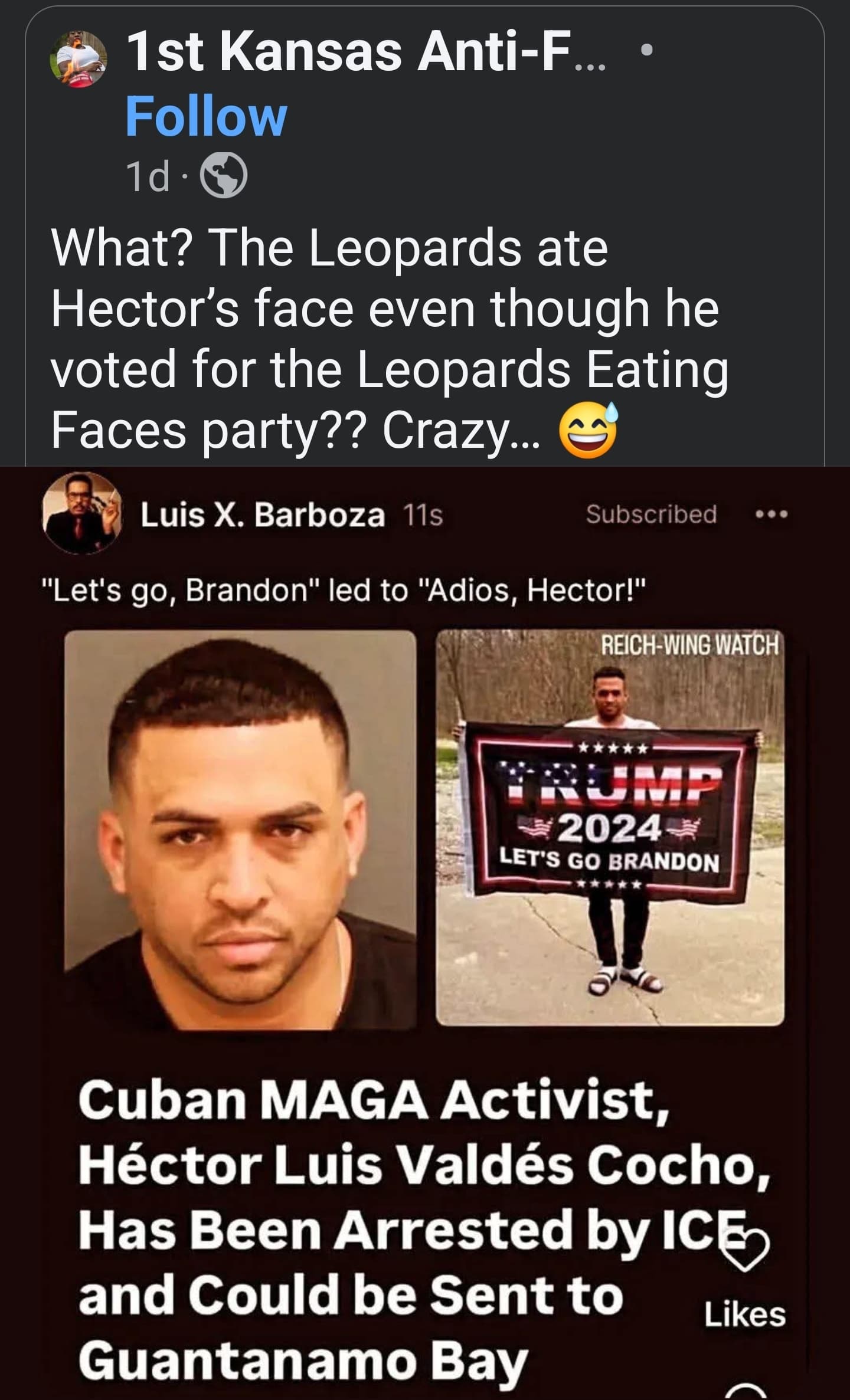850x1400 pixels.
Task: Follow the 1st Kansas page
Action: coord(206,116)
